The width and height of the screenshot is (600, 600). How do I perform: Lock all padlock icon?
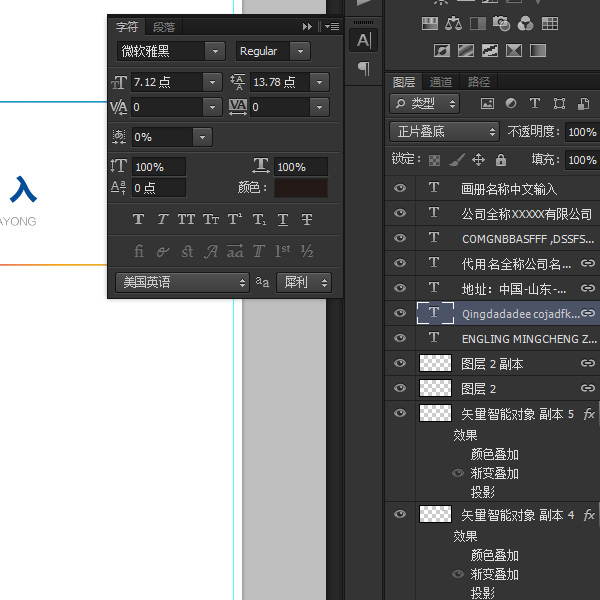[x=501, y=160]
